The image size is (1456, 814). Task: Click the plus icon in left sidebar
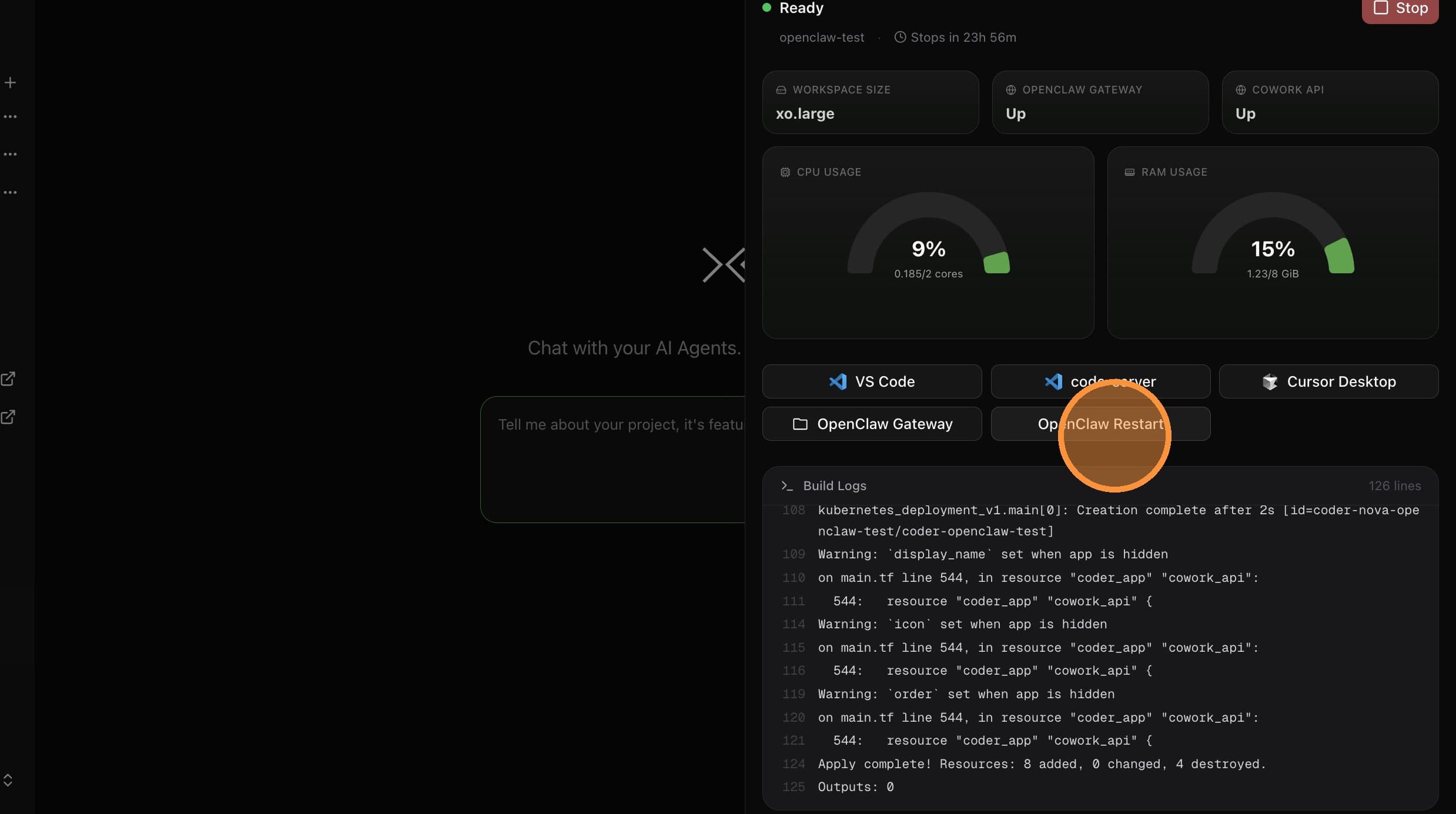[x=10, y=82]
